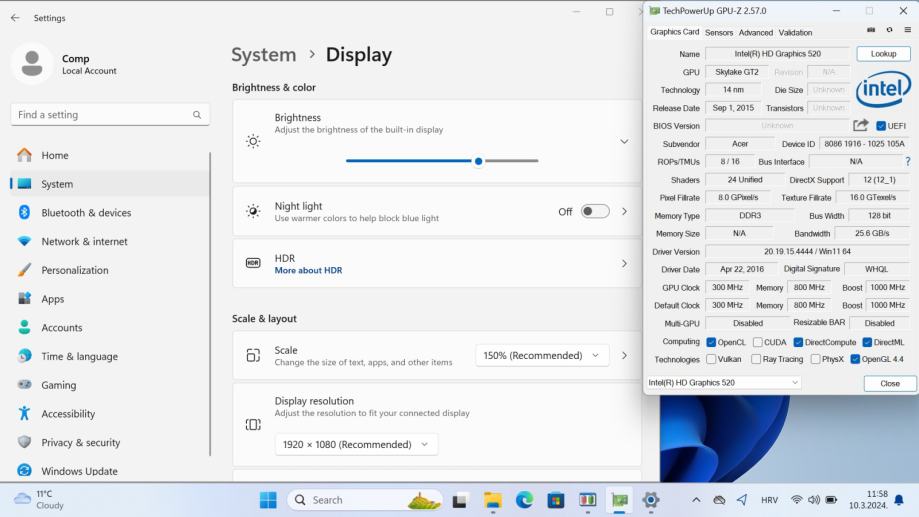Open the Display resolution dropdown

point(356,444)
